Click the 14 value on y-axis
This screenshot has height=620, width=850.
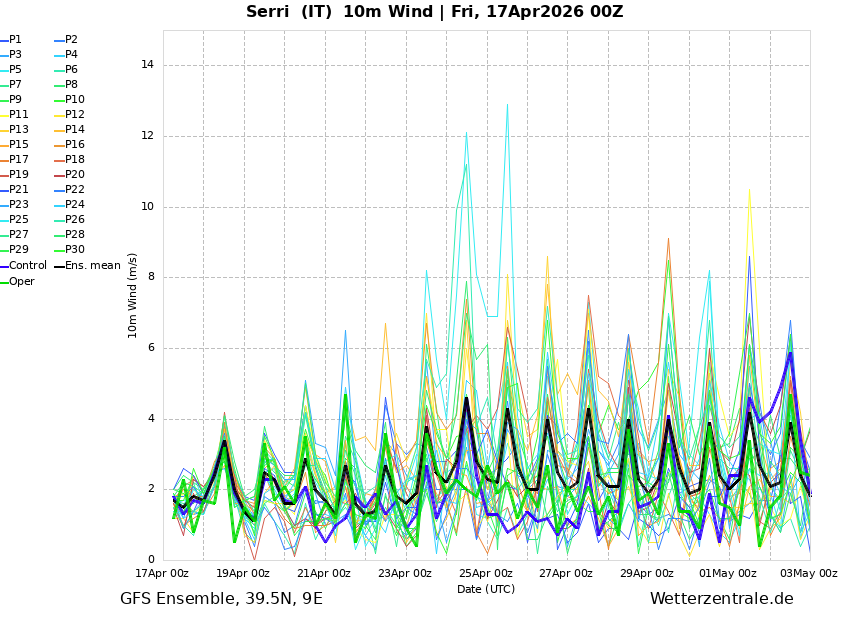pos(147,65)
